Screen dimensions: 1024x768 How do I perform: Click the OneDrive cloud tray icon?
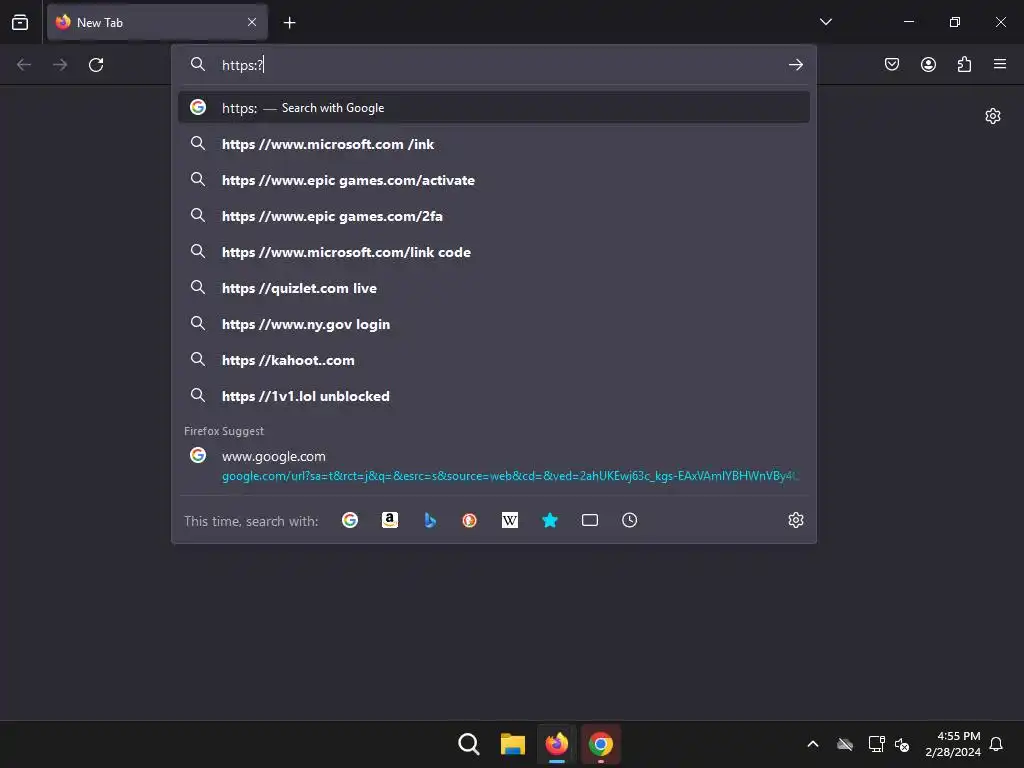tap(845, 744)
